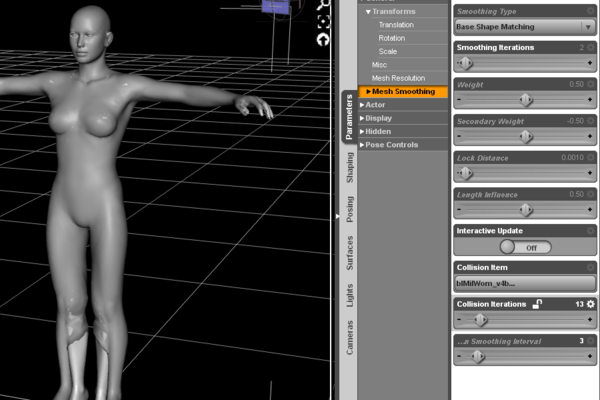This screenshot has height=400, width=600.
Task: Click the plus on Secondary Weight slider
Action: click(x=590, y=136)
